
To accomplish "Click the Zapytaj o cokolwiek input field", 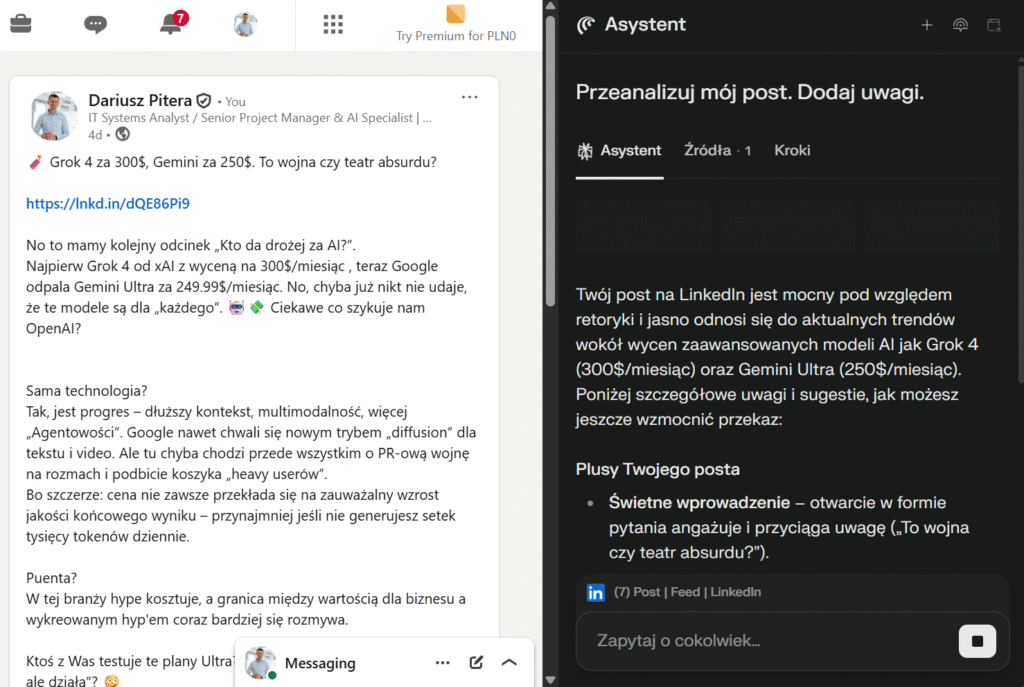I will [760, 641].
